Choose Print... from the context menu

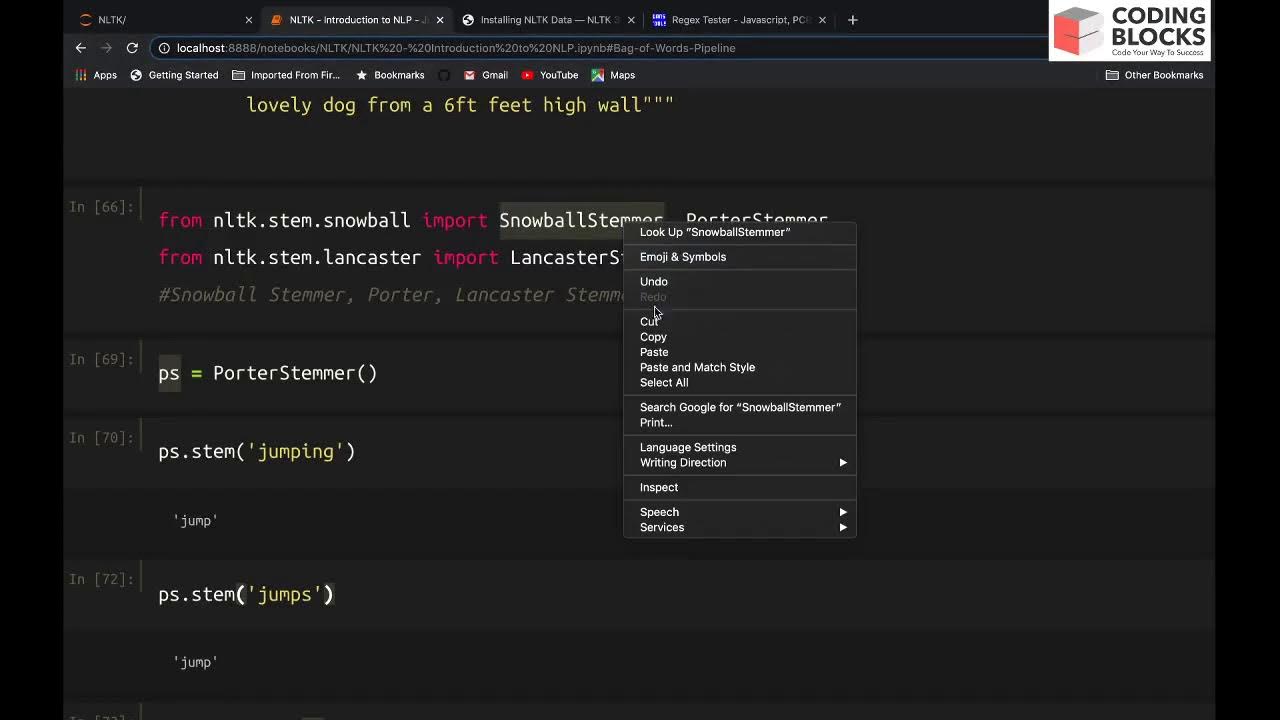coord(740,422)
